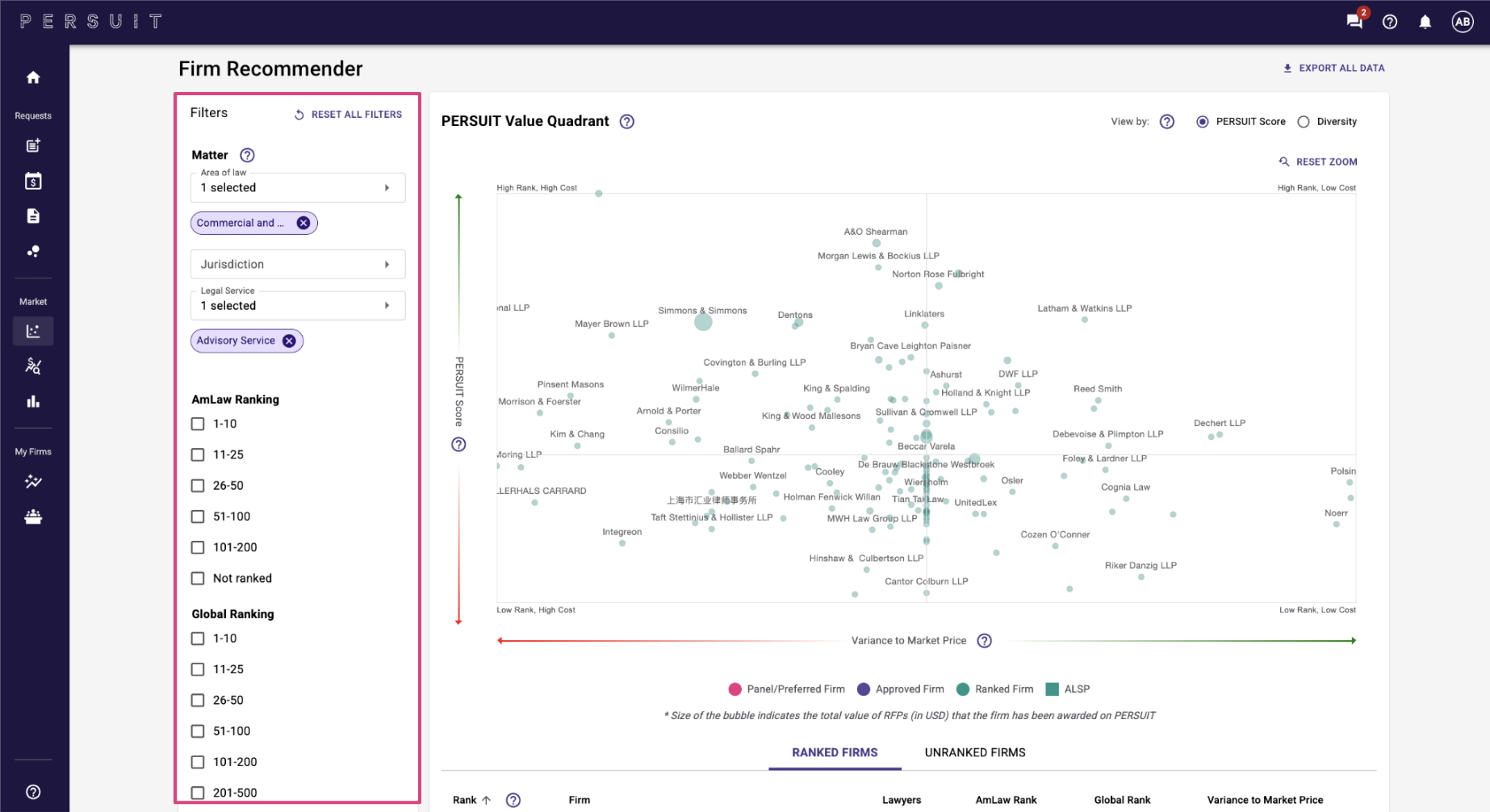Open the My Firms sparkle trend icon
This screenshot has width=1490, height=812.
pyautogui.click(x=33, y=482)
